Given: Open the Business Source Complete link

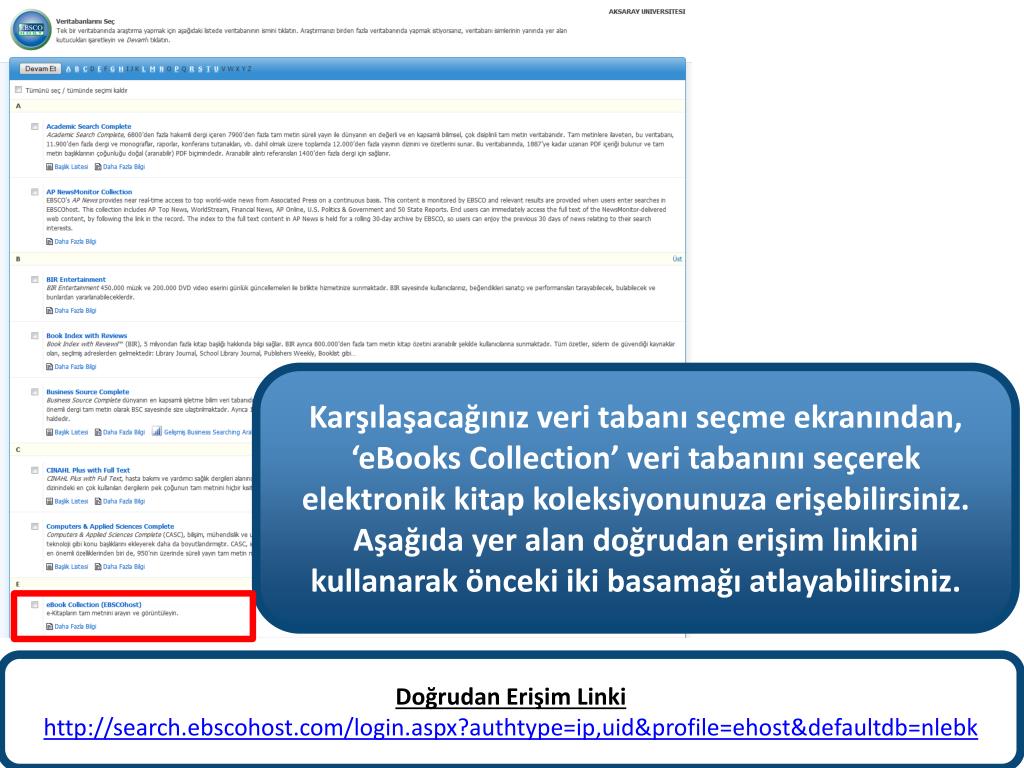Looking at the screenshot, I should [x=88, y=392].
